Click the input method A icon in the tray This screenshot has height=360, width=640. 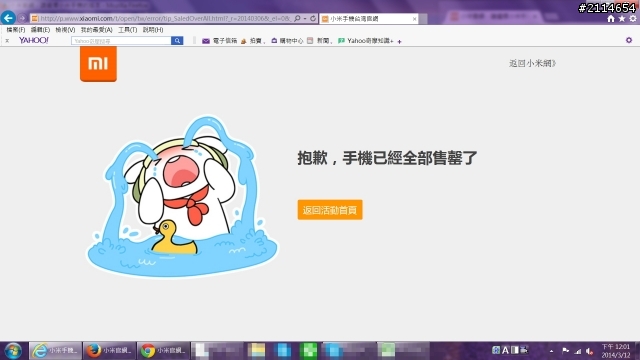coord(505,350)
